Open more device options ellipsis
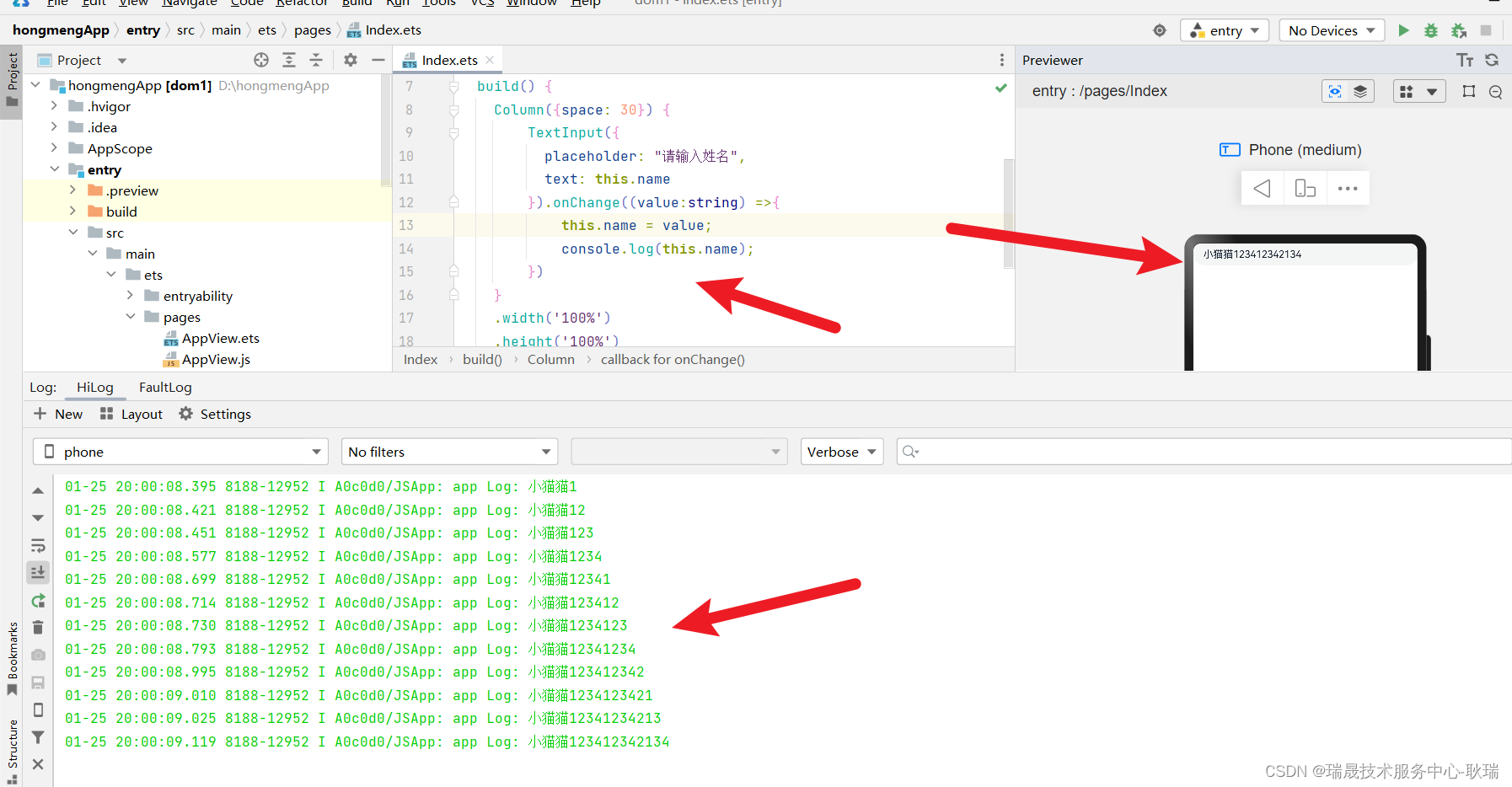The image size is (1512, 787). (x=1348, y=189)
